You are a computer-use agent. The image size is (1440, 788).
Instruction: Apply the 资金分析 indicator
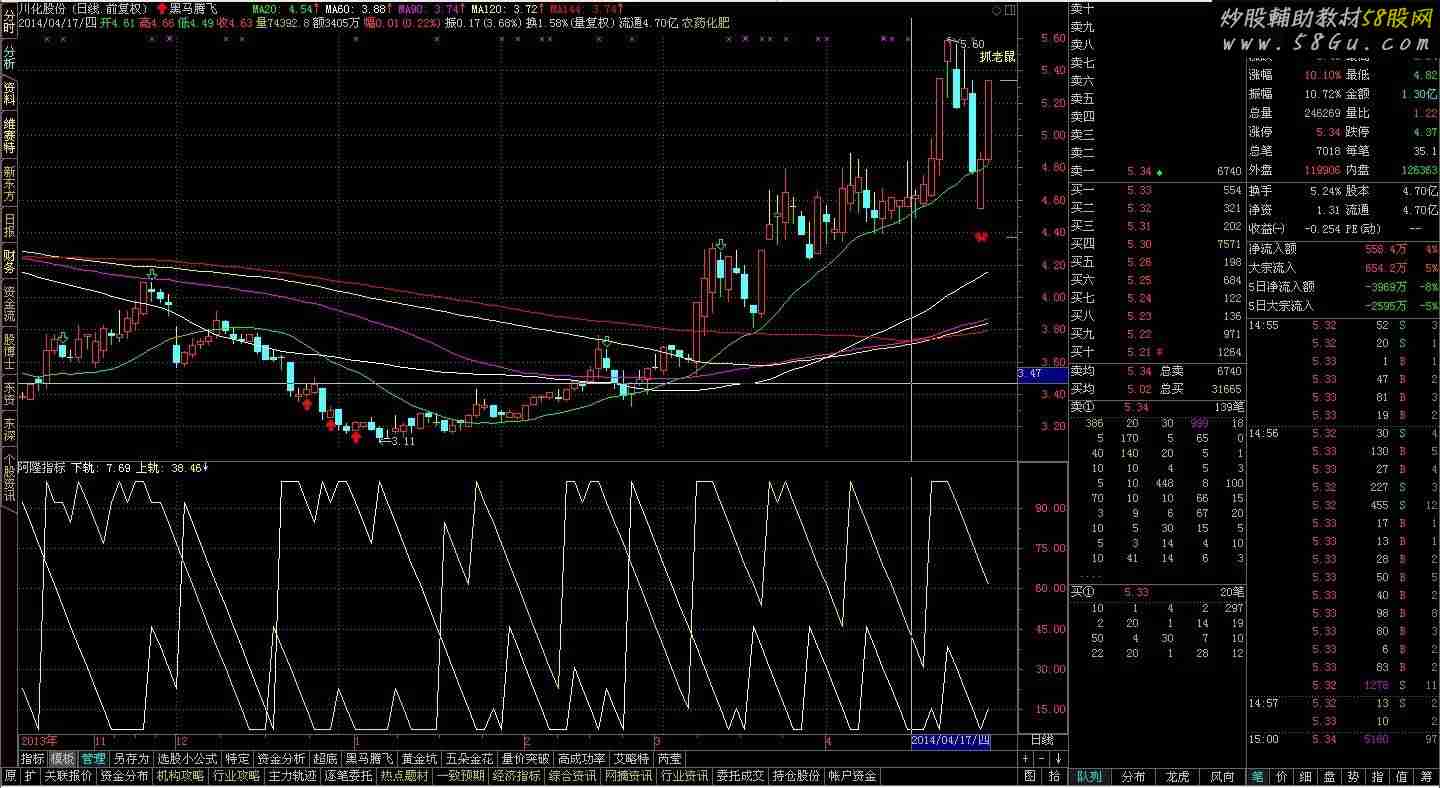coord(281,759)
